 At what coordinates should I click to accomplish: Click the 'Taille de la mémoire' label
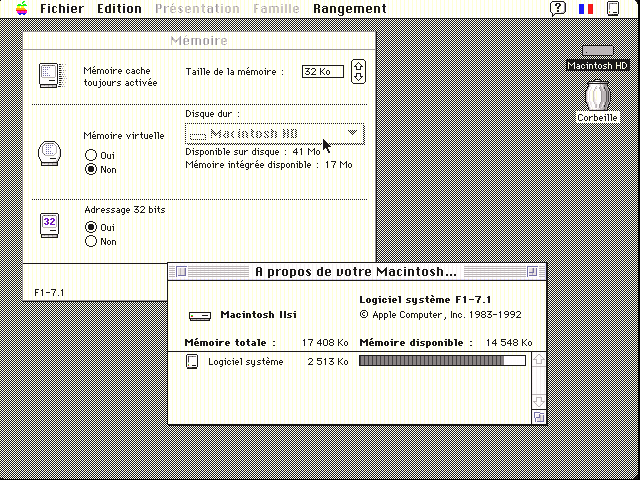click(234, 72)
